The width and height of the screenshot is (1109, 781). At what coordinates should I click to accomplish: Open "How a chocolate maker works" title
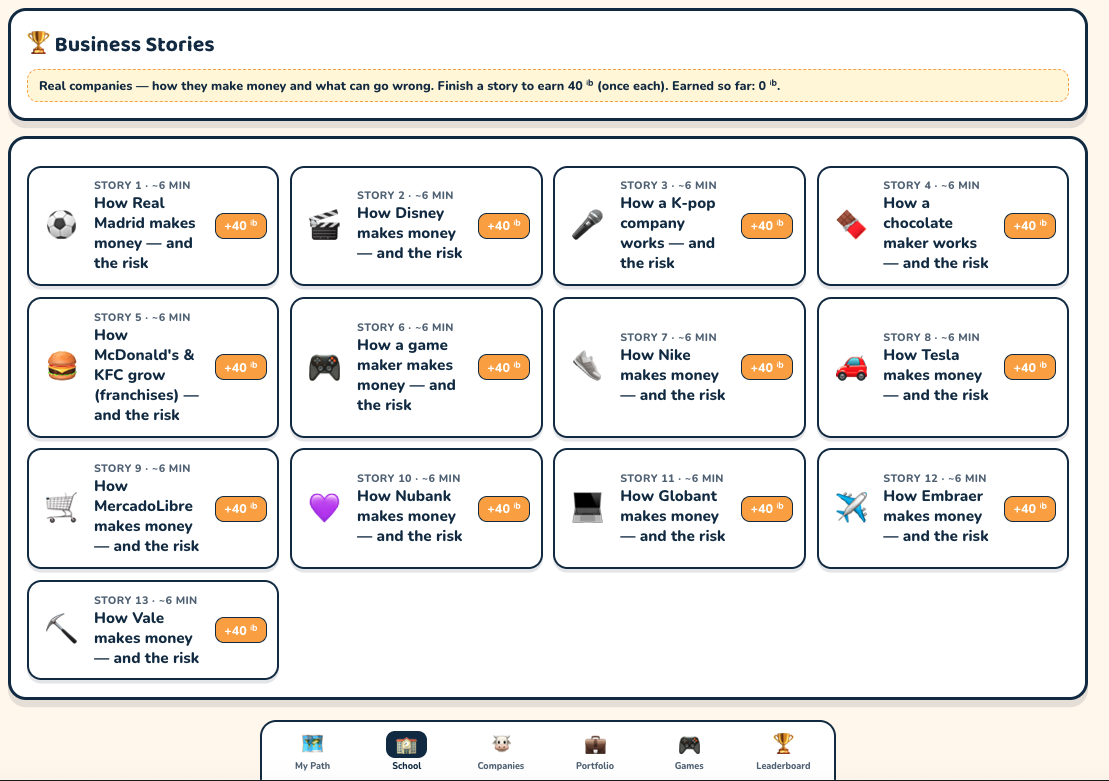[936, 233]
